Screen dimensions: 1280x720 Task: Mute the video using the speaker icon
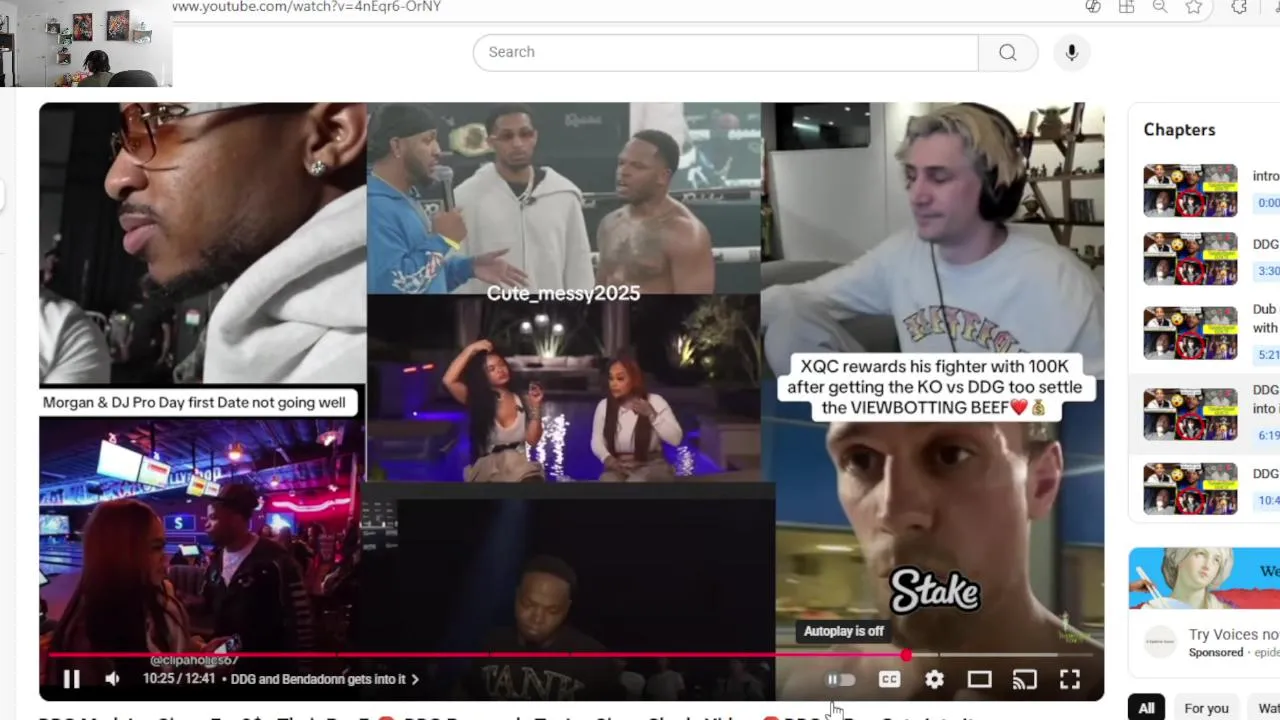click(x=112, y=680)
